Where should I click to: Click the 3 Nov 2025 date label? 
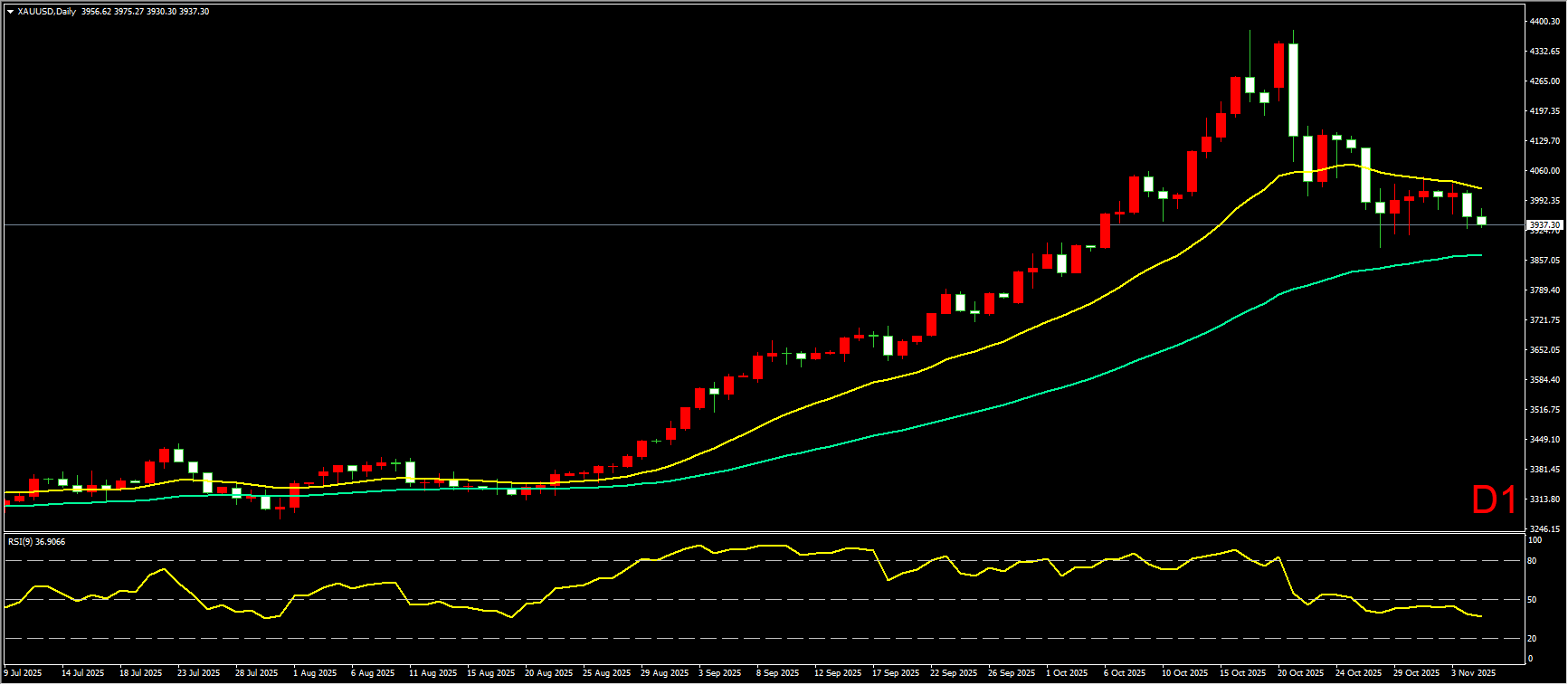(x=1474, y=673)
